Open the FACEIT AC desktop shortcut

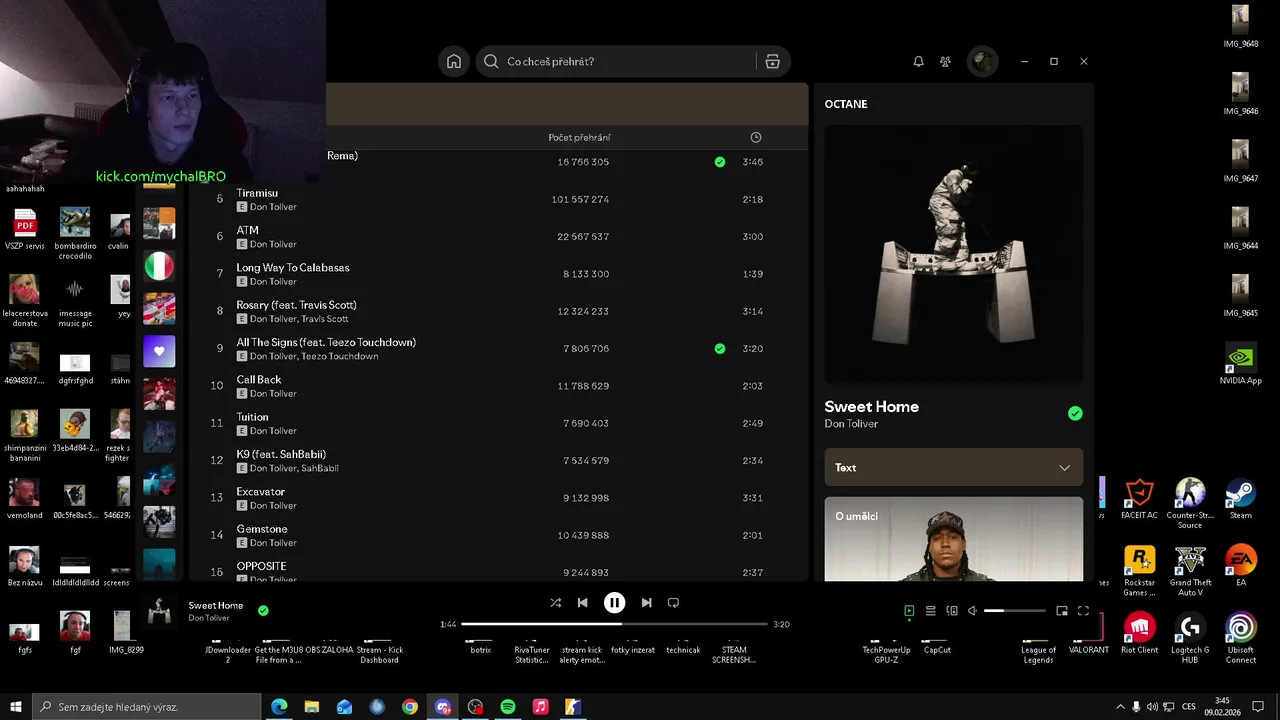[x=1139, y=500]
